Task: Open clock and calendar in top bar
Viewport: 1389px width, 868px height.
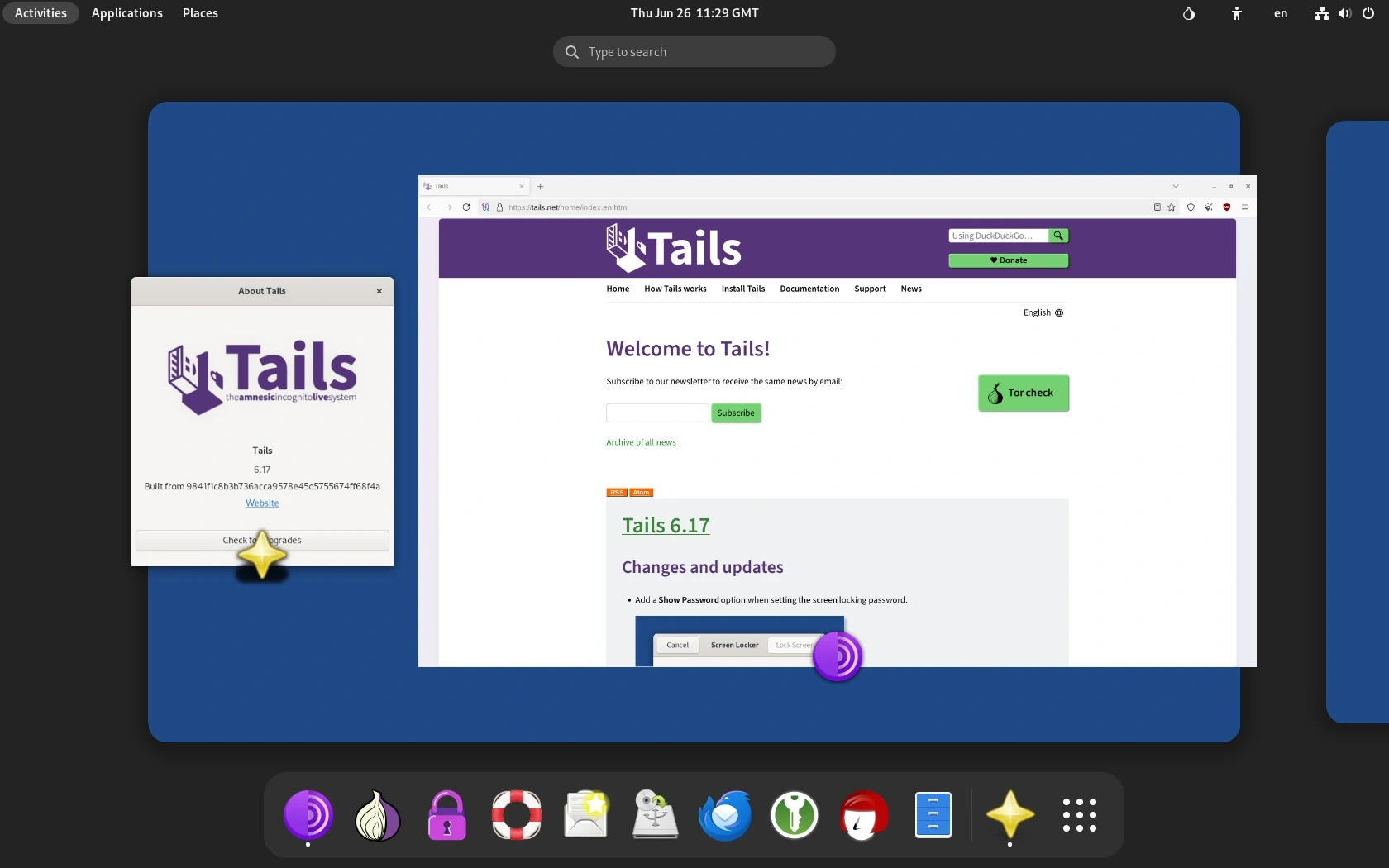Action: click(694, 13)
